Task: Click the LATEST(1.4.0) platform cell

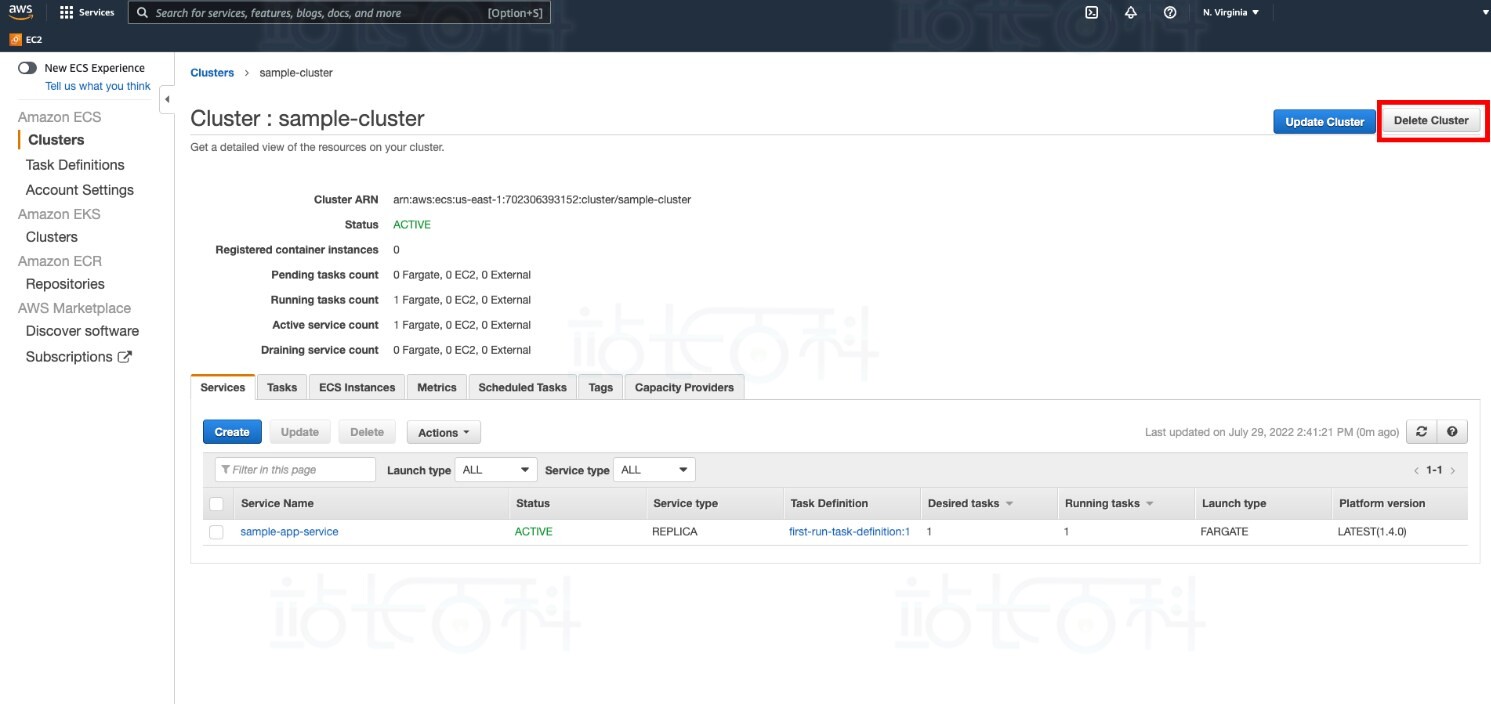Action: click(x=1372, y=532)
